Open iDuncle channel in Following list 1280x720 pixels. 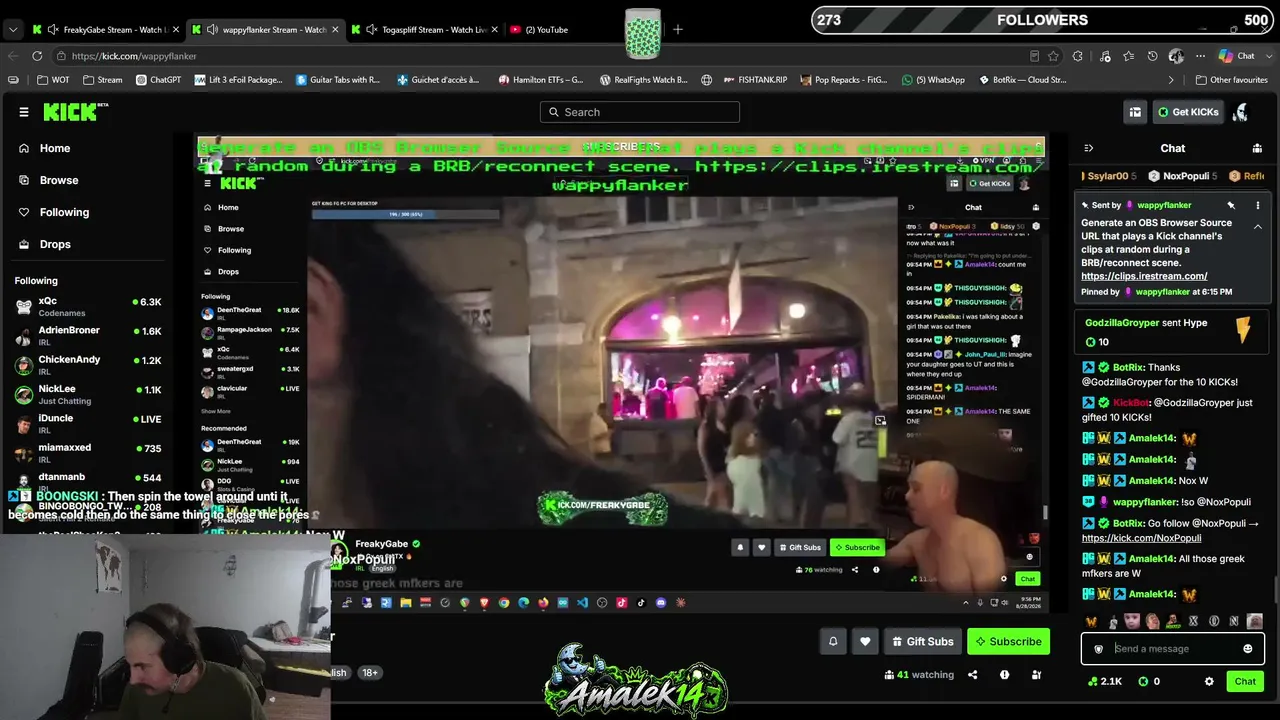click(88, 423)
